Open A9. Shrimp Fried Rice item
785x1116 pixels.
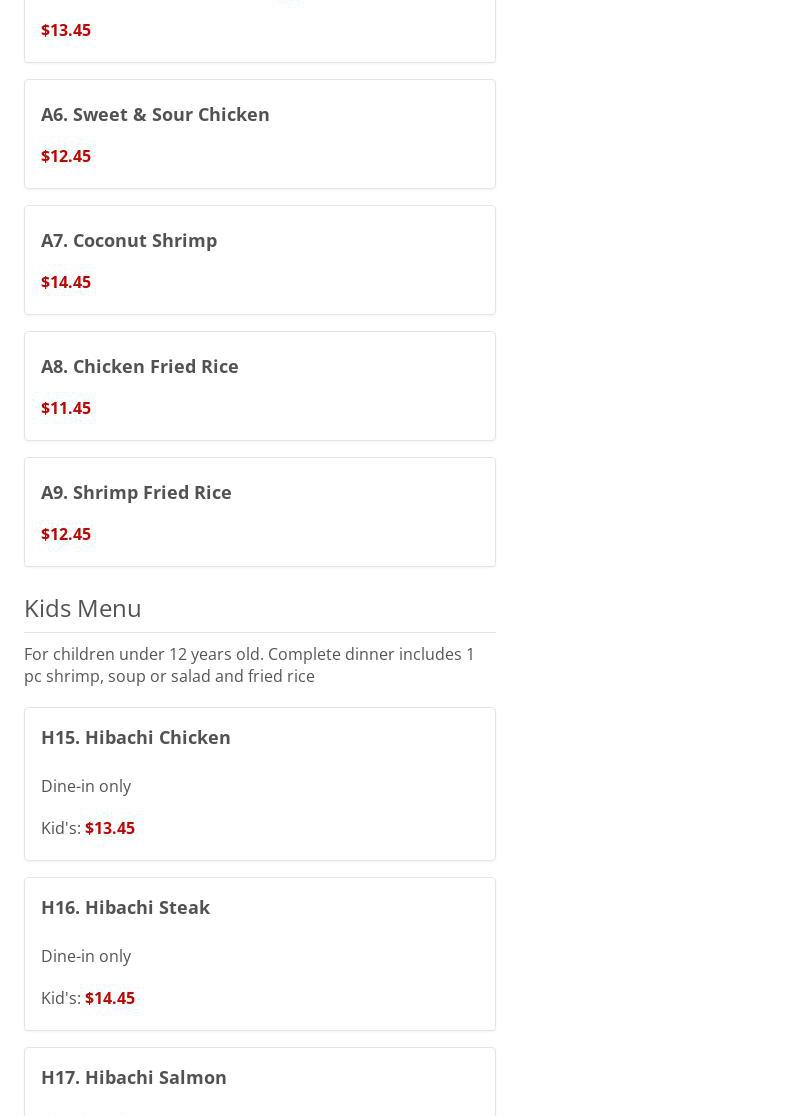click(136, 492)
